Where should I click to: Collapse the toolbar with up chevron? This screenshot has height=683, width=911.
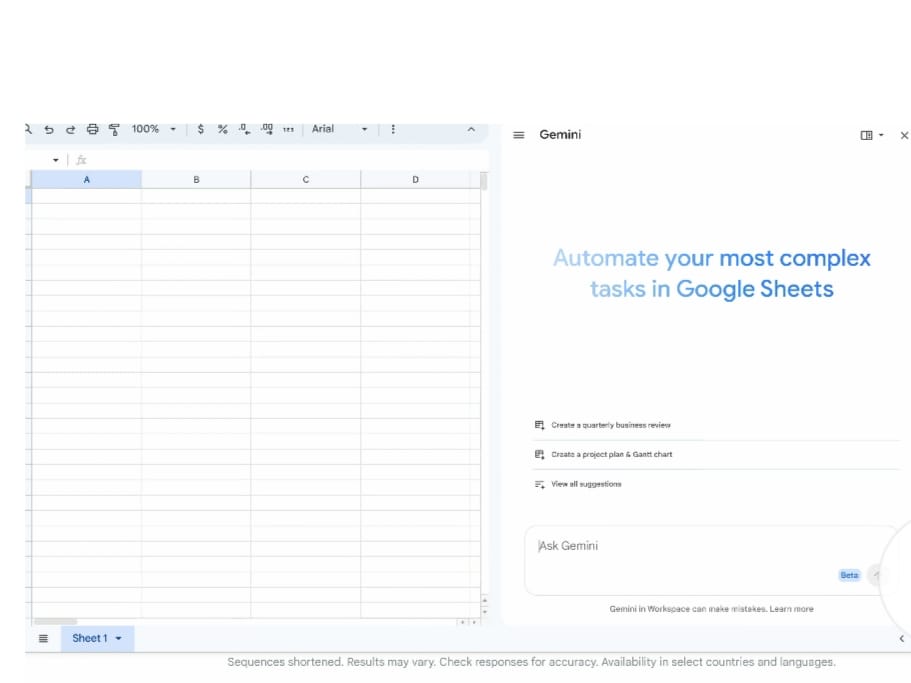[x=471, y=129]
